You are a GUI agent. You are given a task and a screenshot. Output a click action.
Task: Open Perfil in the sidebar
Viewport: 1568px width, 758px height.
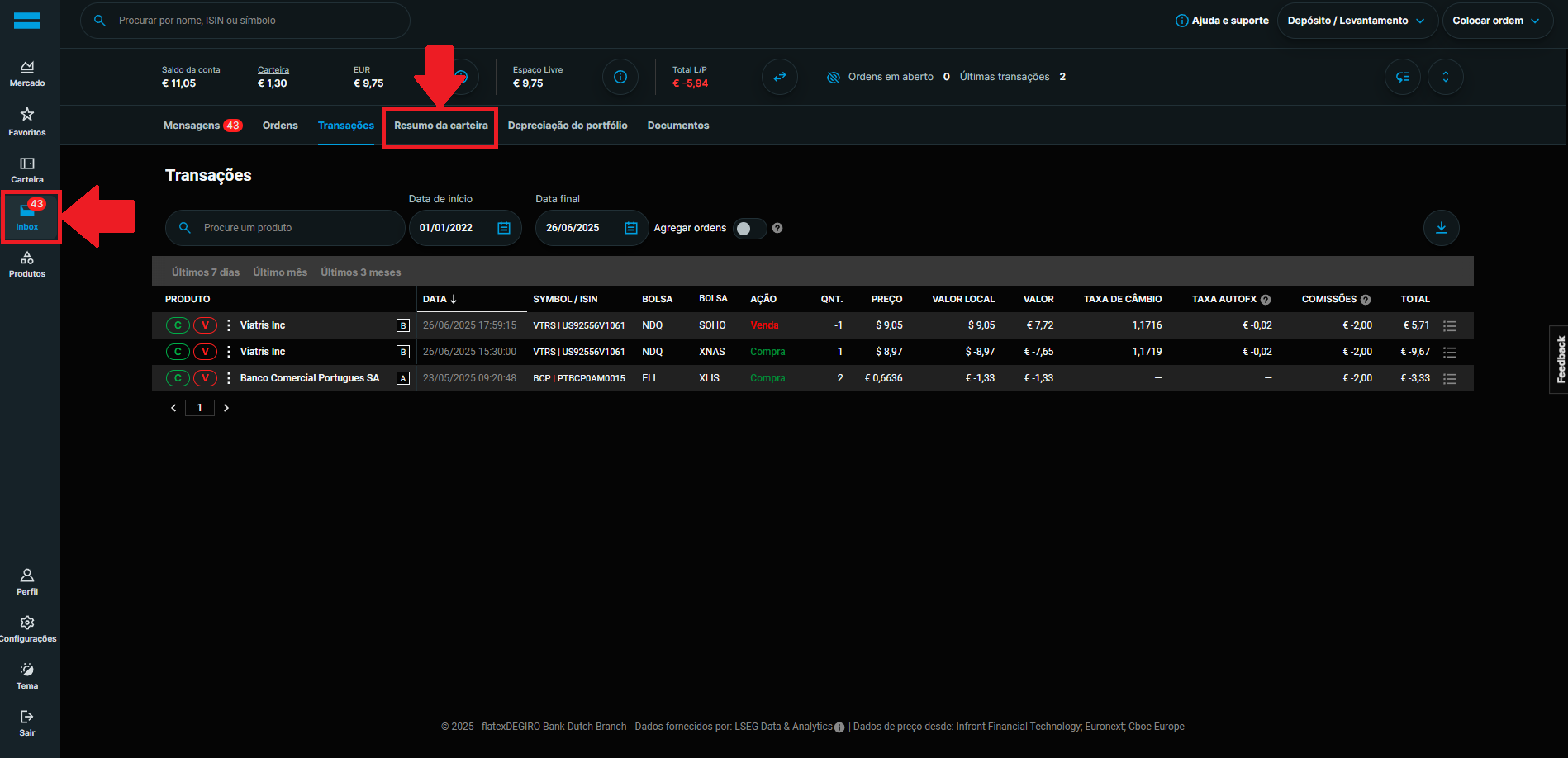click(x=27, y=581)
